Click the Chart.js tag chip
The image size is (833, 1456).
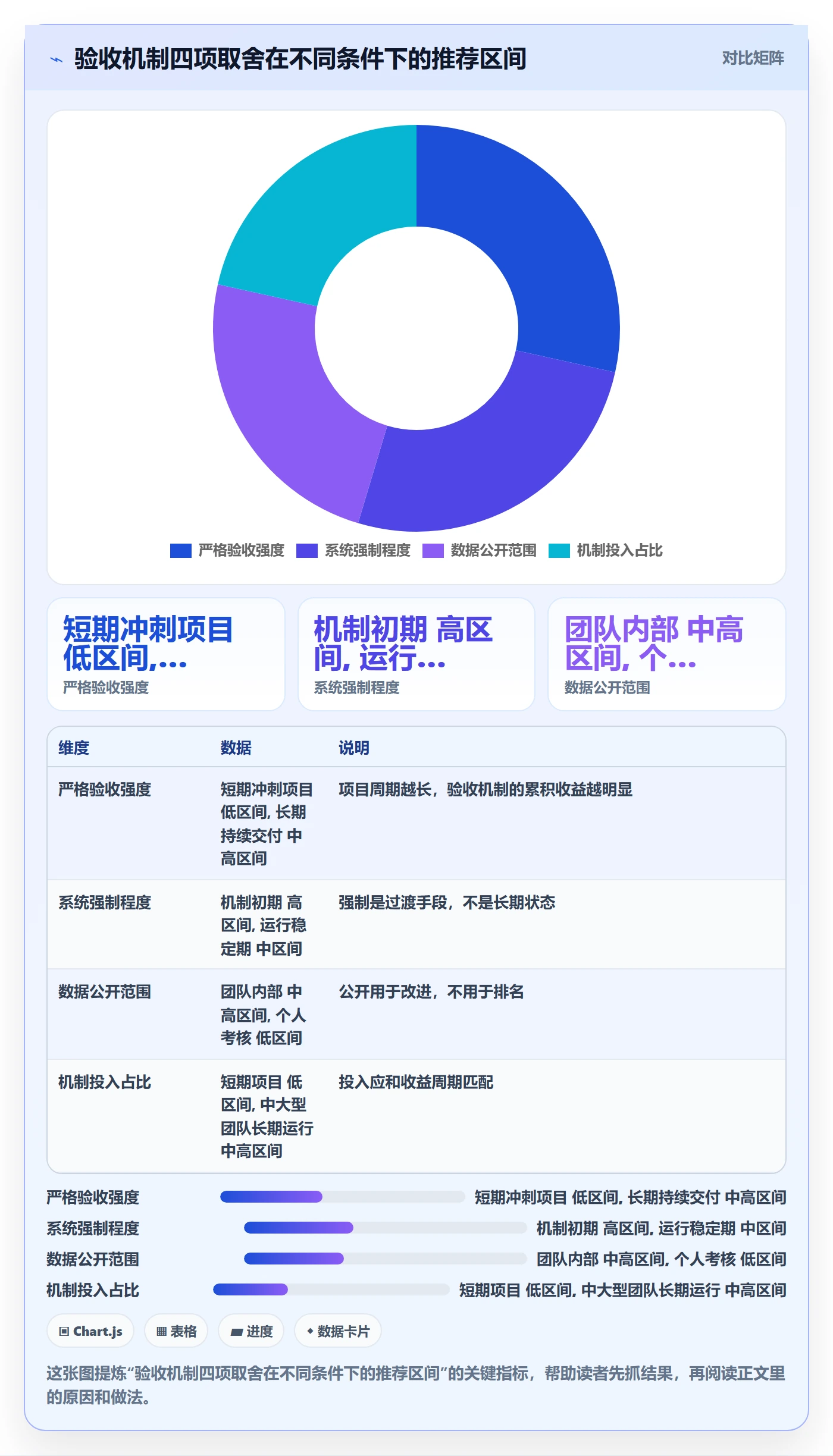pyautogui.click(x=90, y=1331)
